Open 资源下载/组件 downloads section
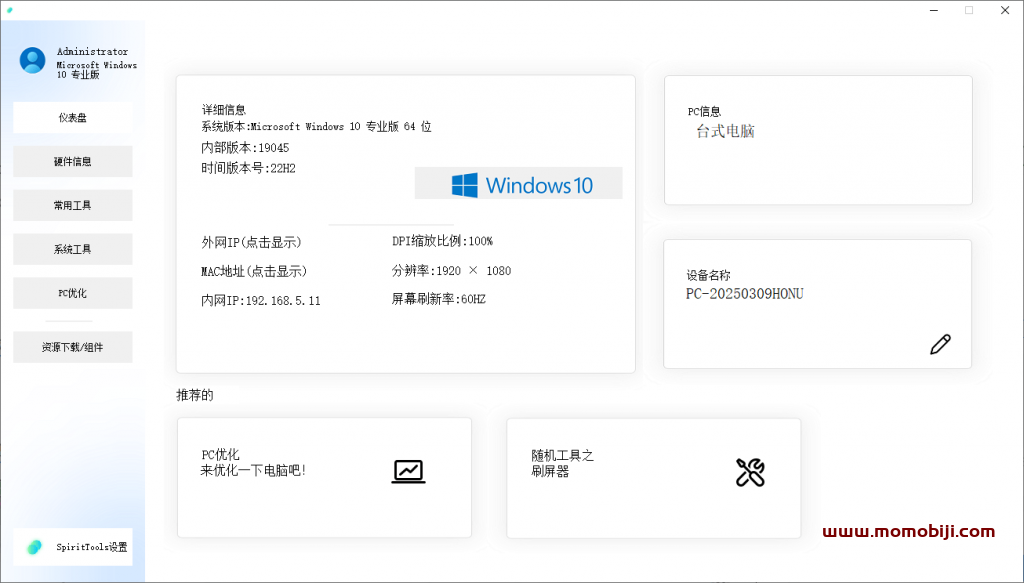Screen dimensions: 1024x583 point(72,347)
